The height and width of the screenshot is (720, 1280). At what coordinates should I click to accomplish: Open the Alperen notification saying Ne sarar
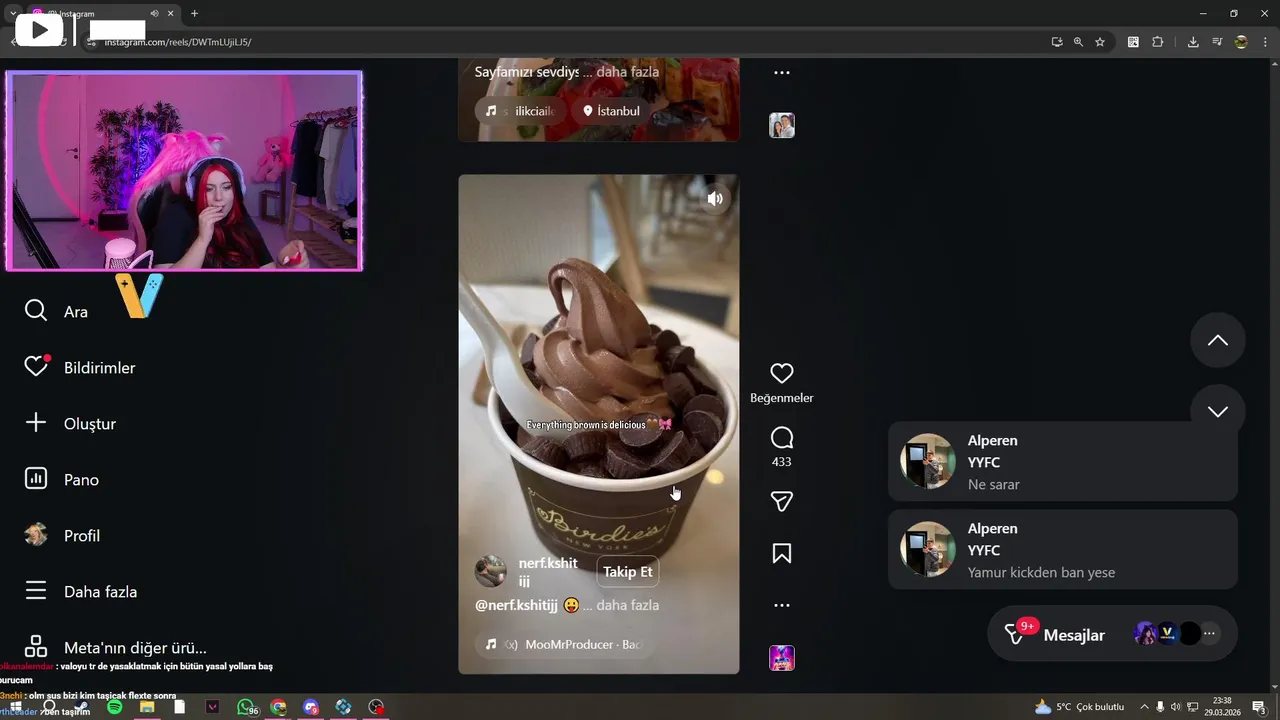1063,461
